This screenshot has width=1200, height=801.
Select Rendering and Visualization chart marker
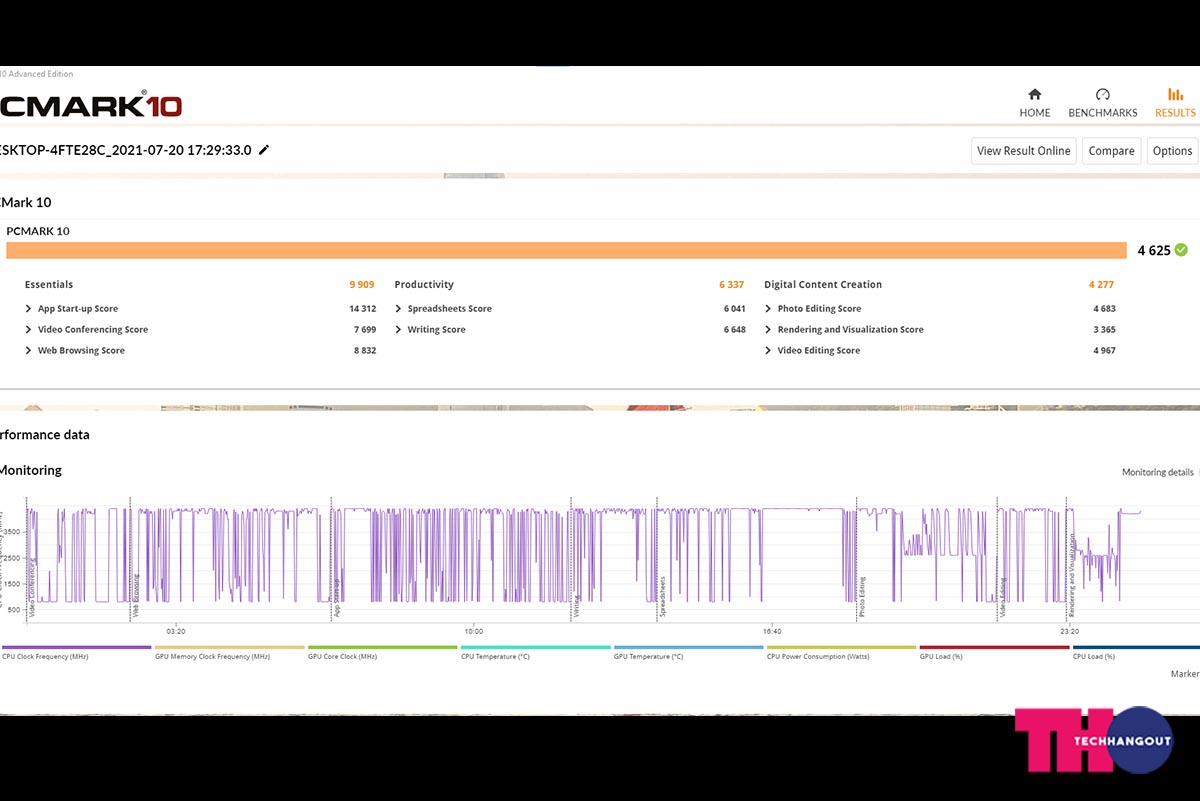[x=1072, y=576]
